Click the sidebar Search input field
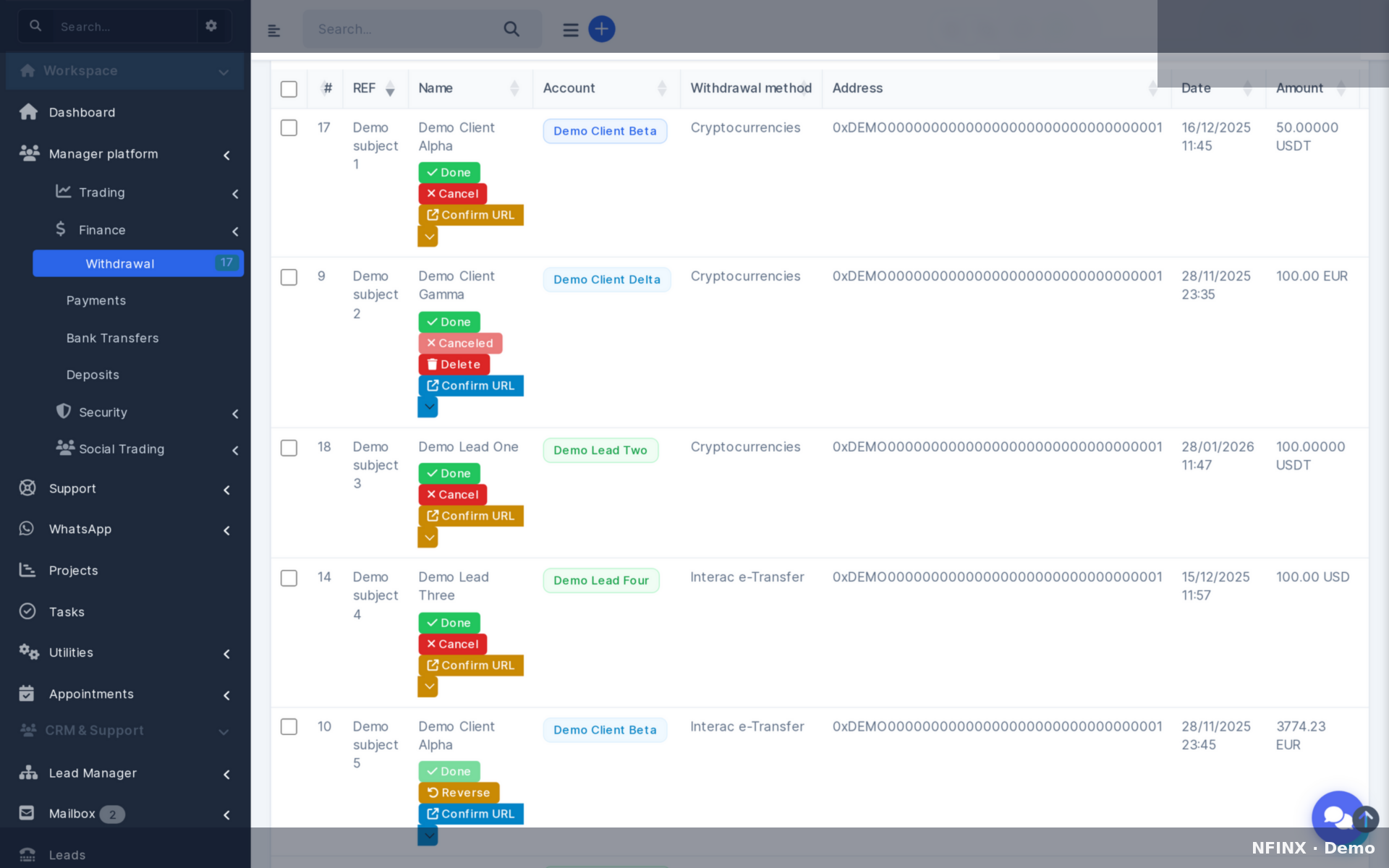The width and height of the screenshot is (1389, 868). (x=124, y=27)
